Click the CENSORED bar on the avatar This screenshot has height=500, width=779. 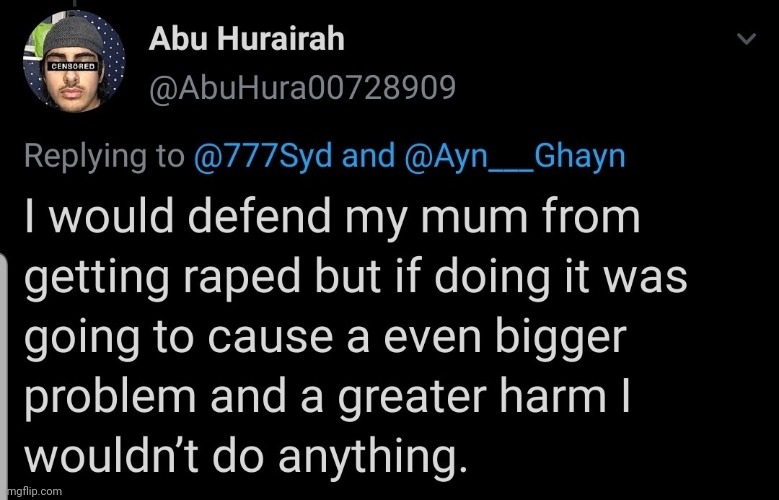coord(73,66)
